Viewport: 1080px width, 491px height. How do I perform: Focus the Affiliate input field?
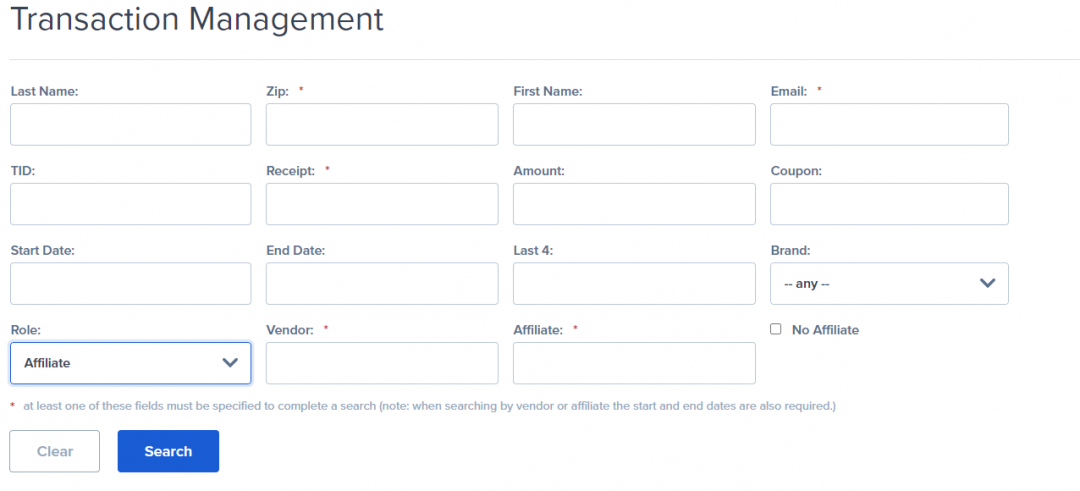(x=634, y=363)
